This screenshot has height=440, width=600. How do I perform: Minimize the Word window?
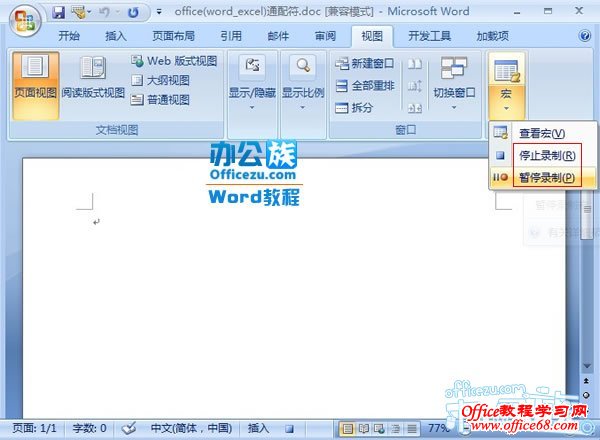click(x=517, y=12)
